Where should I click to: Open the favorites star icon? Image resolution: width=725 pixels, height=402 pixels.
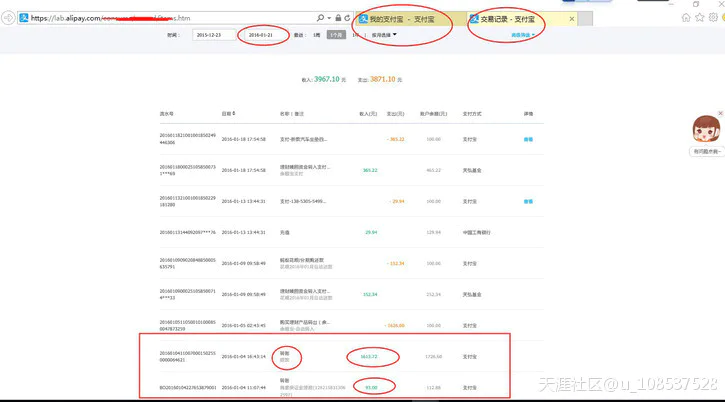coord(700,18)
